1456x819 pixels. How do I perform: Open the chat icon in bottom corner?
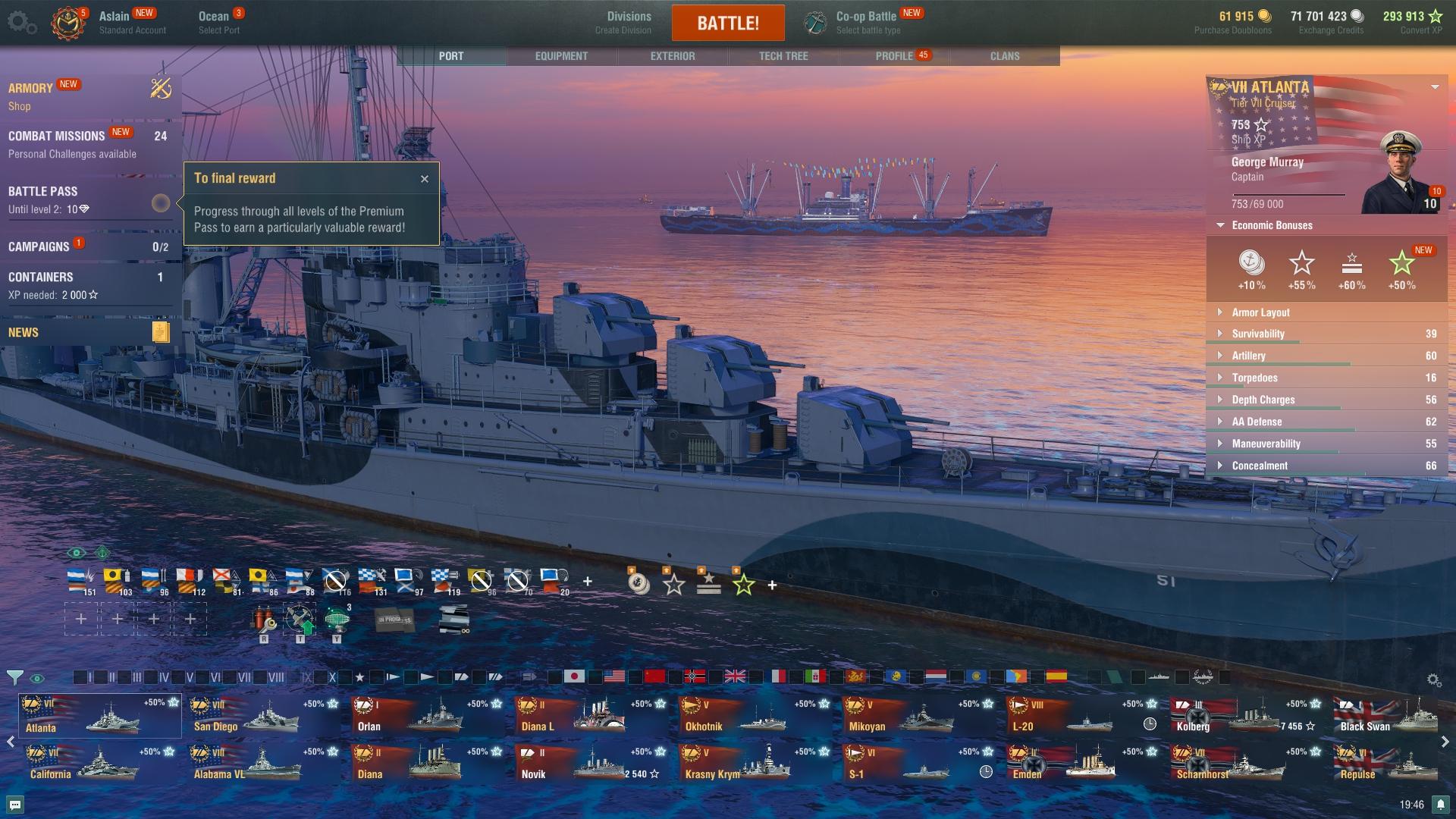[14, 805]
